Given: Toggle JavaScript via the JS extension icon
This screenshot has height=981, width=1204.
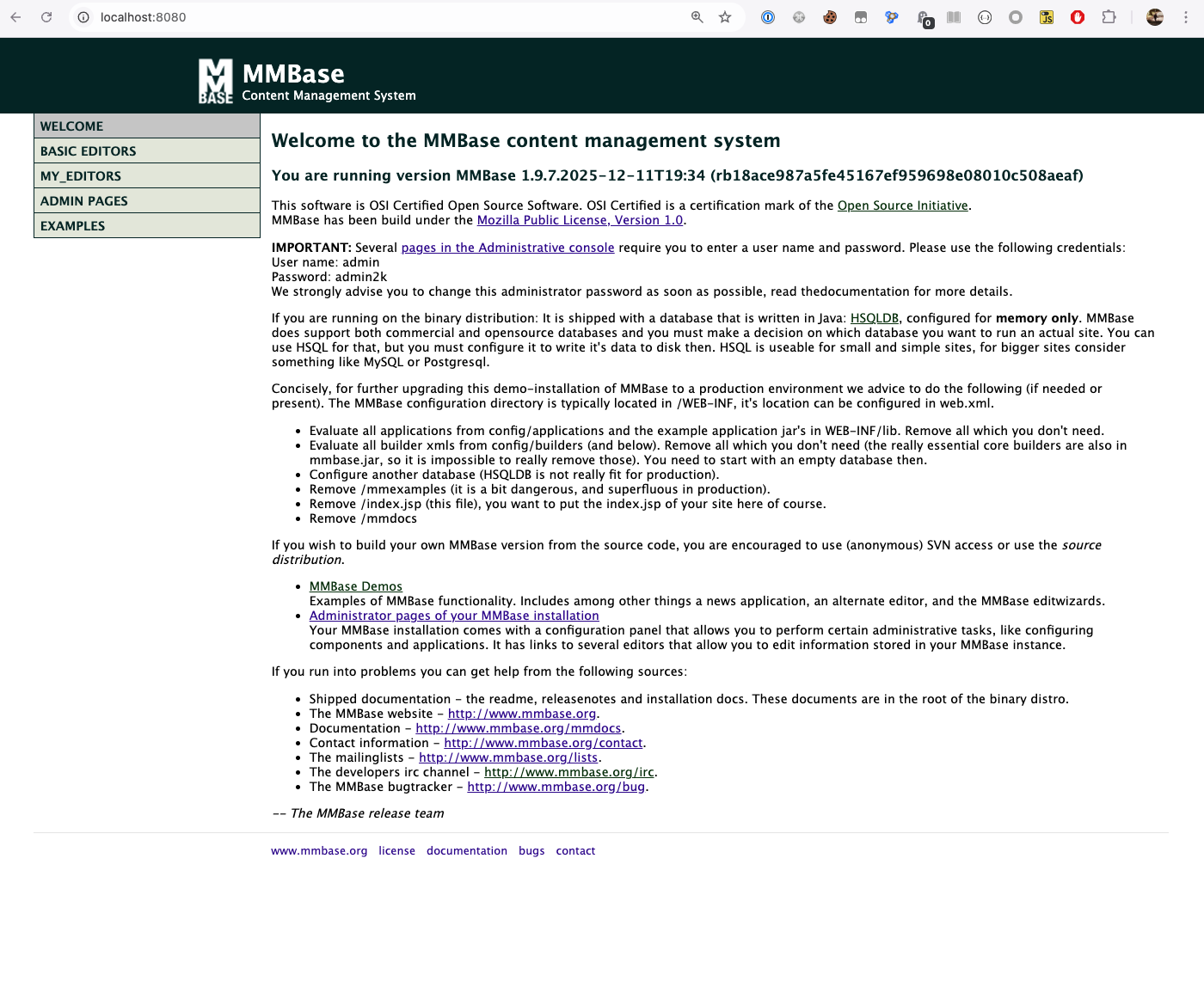Looking at the screenshot, I should (x=1047, y=17).
